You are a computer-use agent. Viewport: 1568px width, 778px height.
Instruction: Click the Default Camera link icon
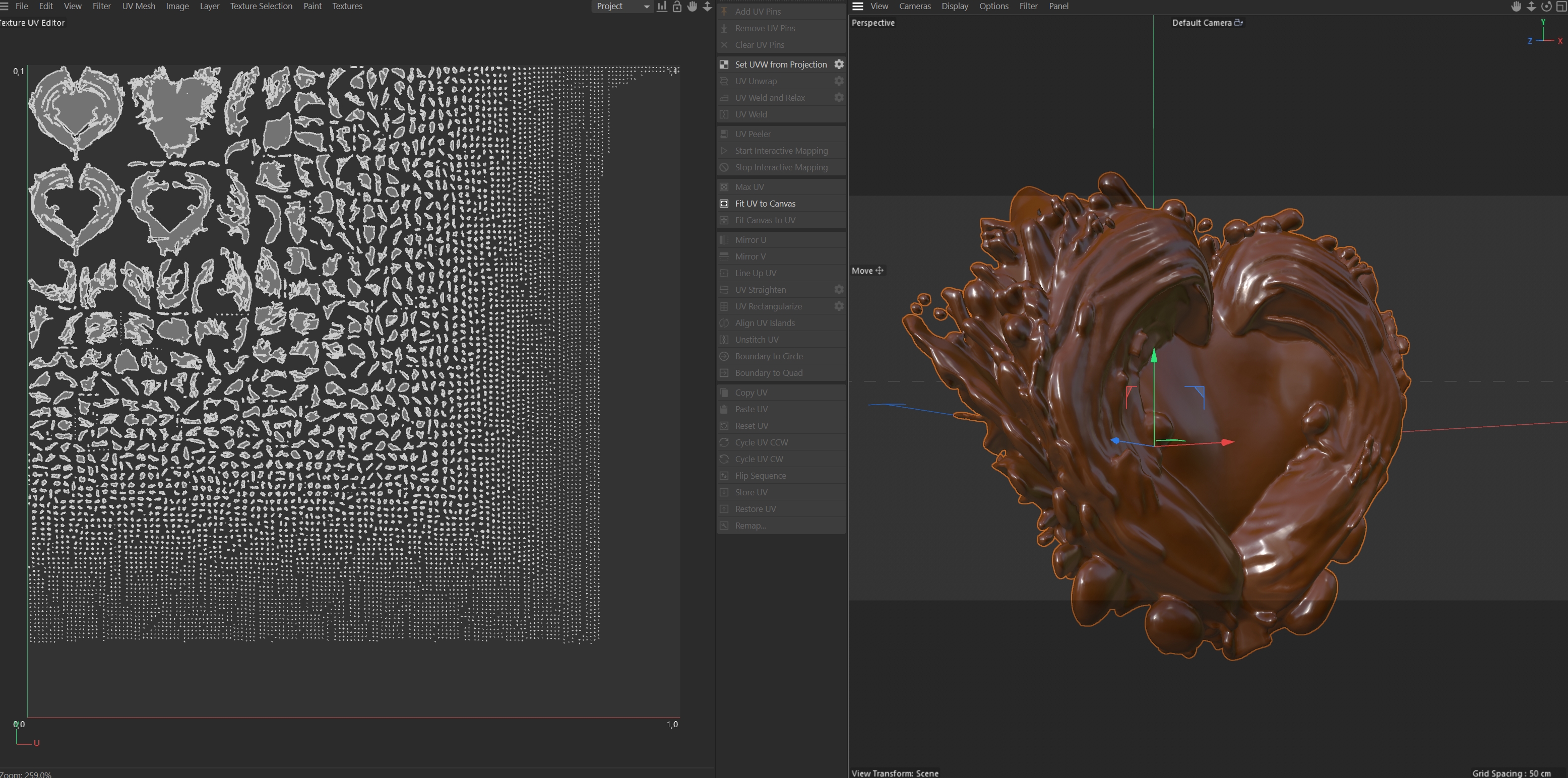[1238, 23]
